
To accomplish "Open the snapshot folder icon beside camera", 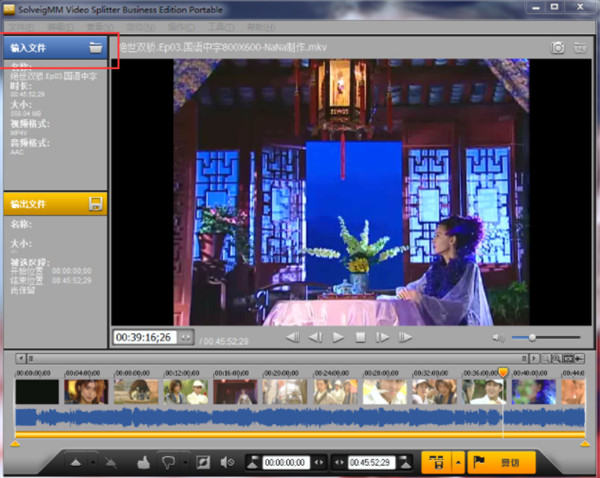I will [580, 48].
